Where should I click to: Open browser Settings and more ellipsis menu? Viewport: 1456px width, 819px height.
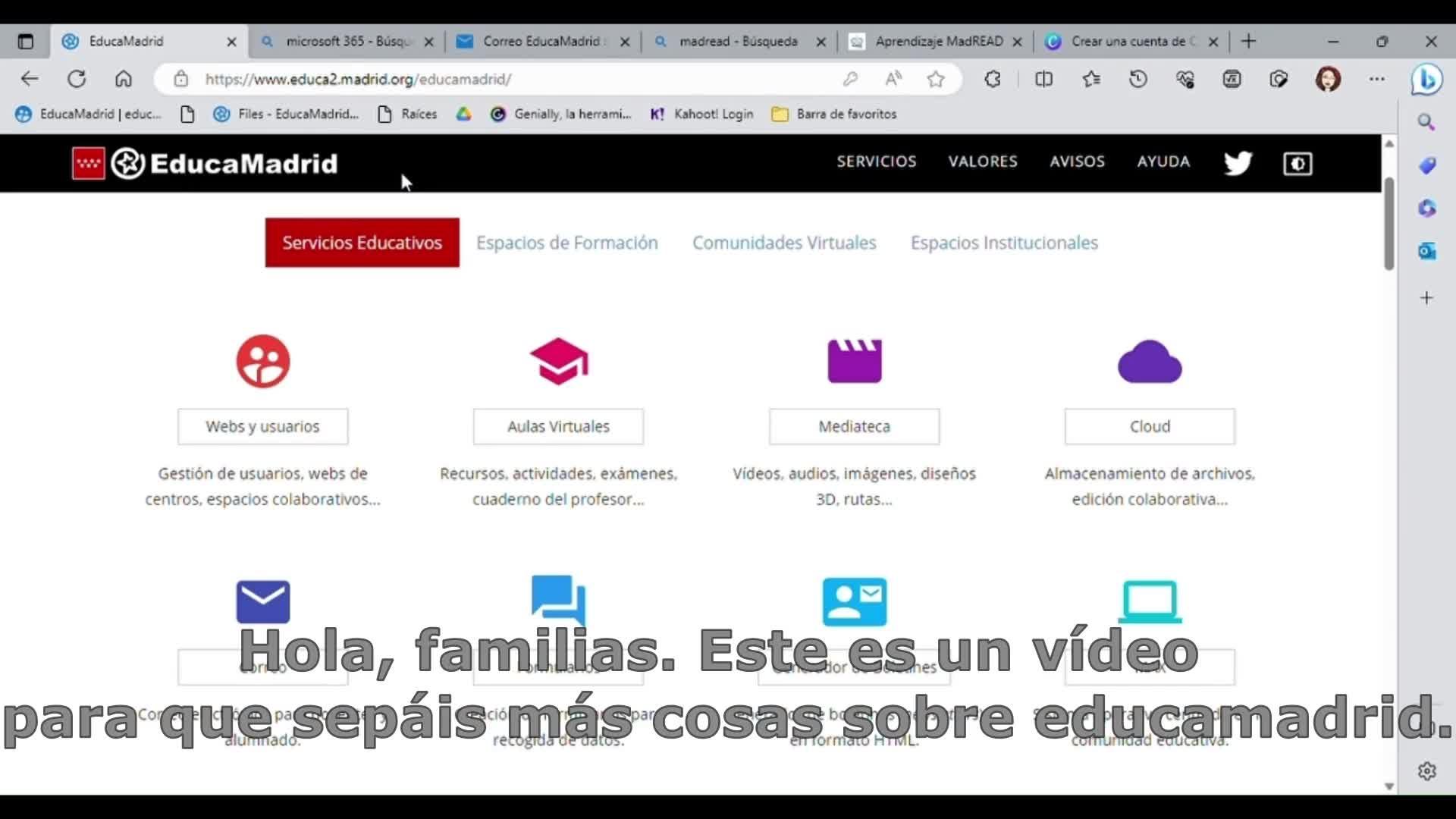(x=1377, y=79)
